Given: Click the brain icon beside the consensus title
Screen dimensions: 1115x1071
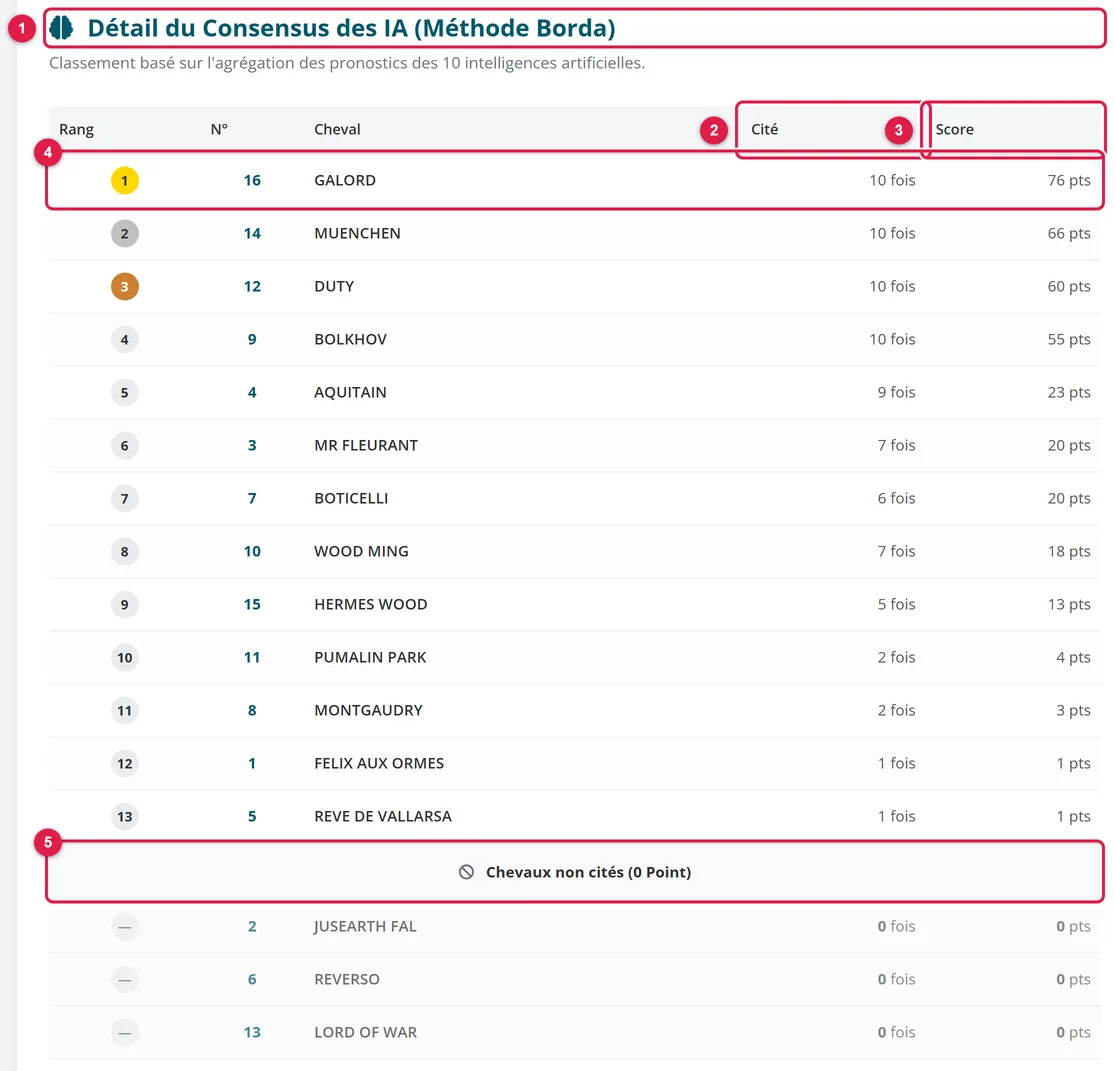Looking at the screenshot, I should tap(62, 28).
